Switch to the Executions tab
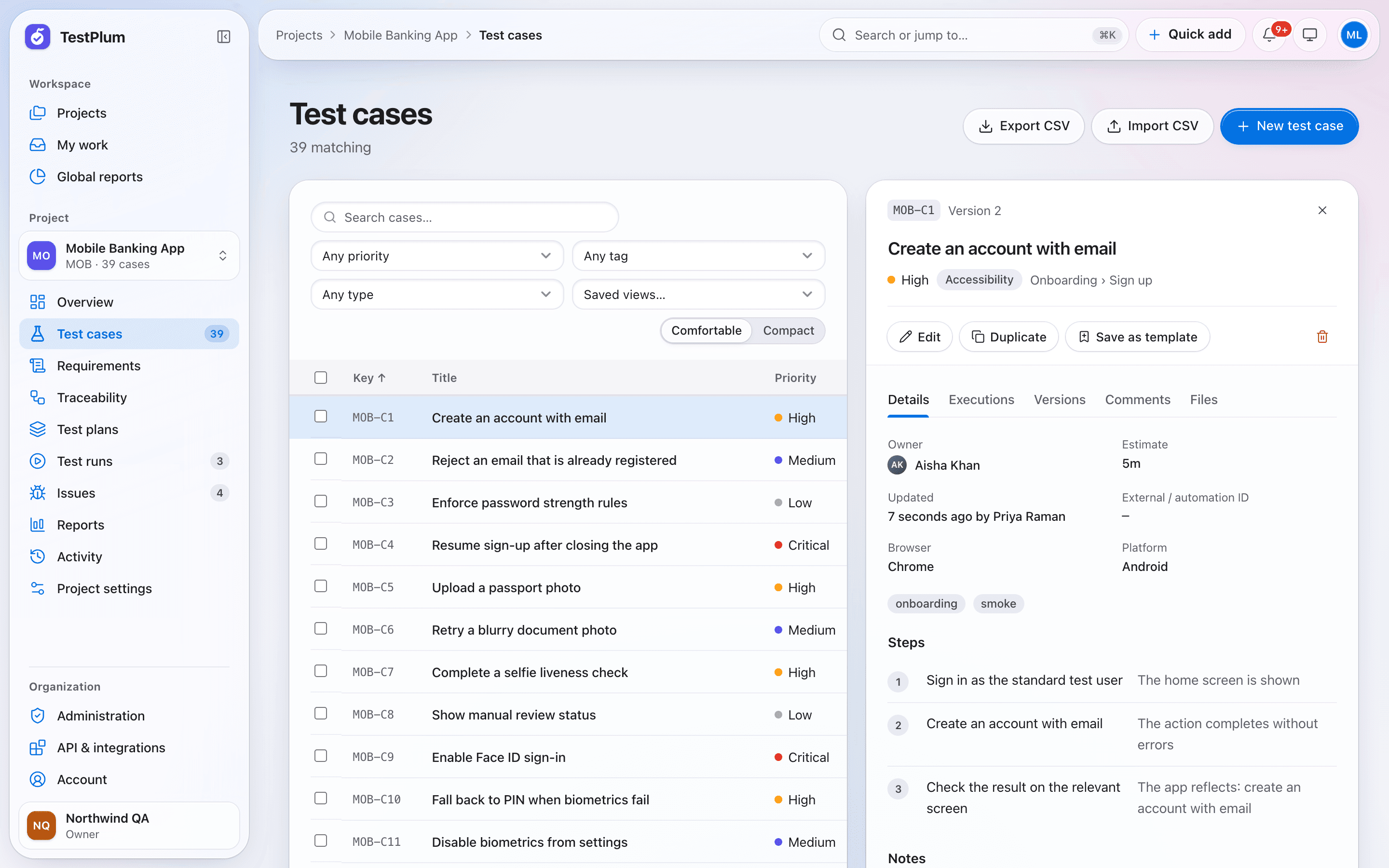This screenshot has height=868, width=1389. point(981,400)
